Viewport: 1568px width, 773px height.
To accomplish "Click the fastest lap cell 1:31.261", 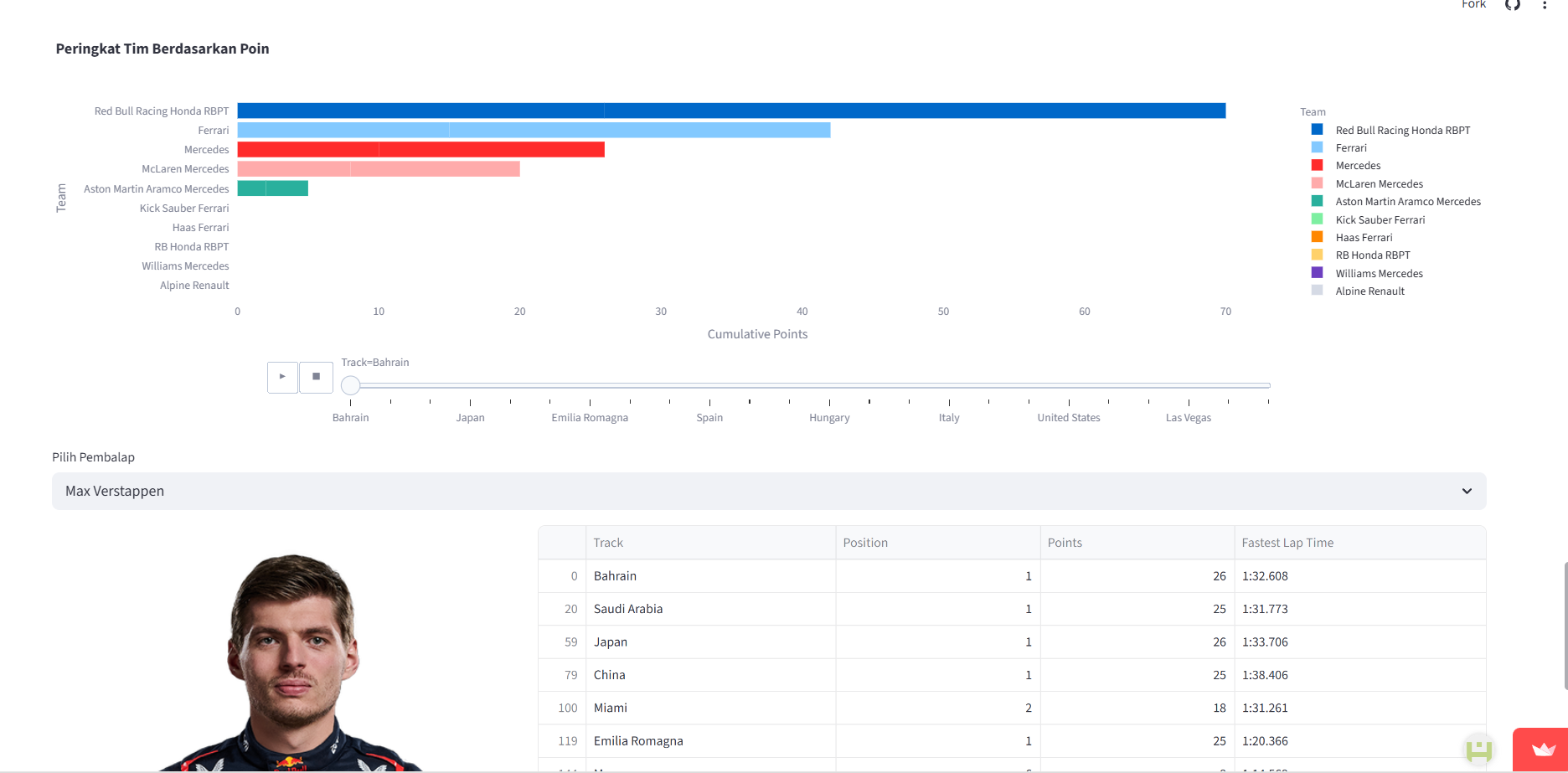I will coord(1360,708).
